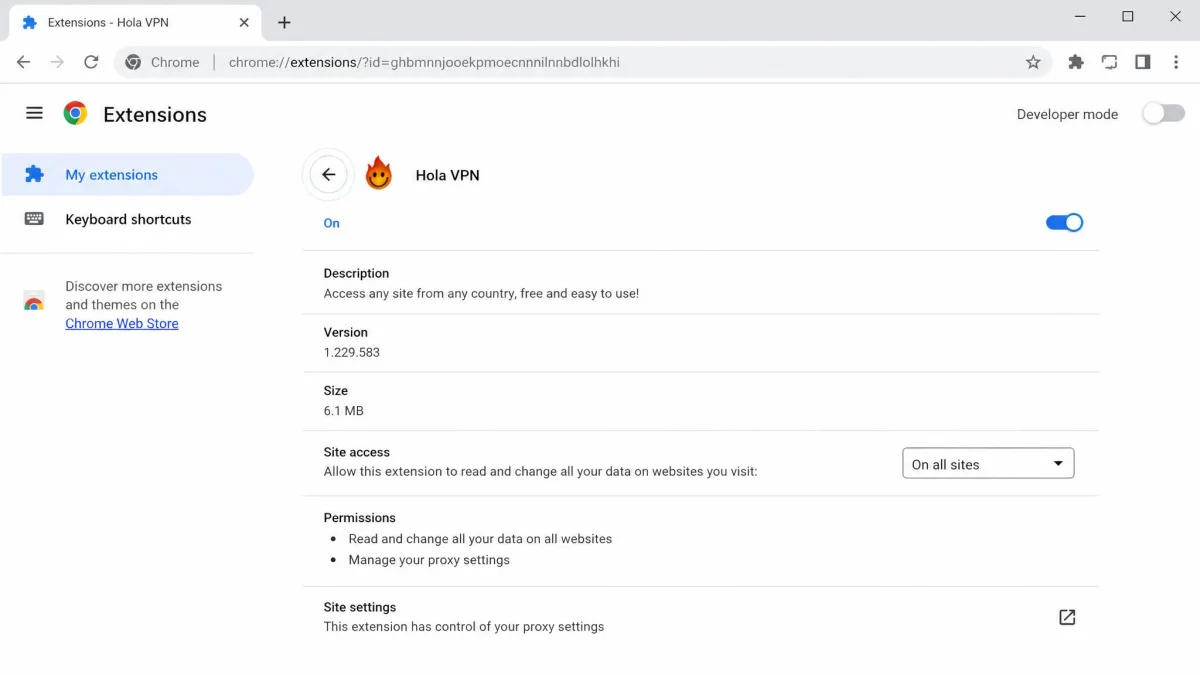Screen dimensions: 1200x675
Task: Open the Extensions hamburger main menu
Action: [x=34, y=113]
